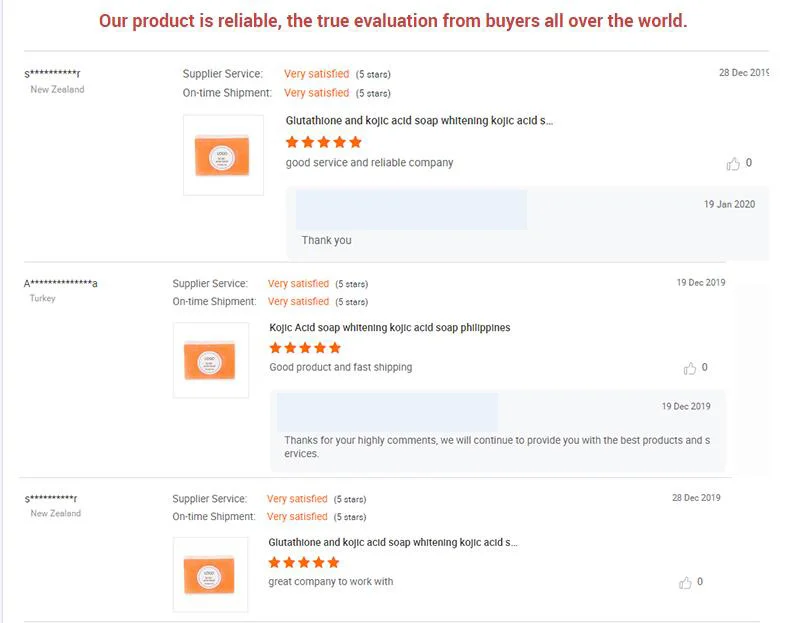This screenshot has width=804, height=623.
Task: Click star rating above 'Good product and fast shipping'
Action: (x=305, y=348)
